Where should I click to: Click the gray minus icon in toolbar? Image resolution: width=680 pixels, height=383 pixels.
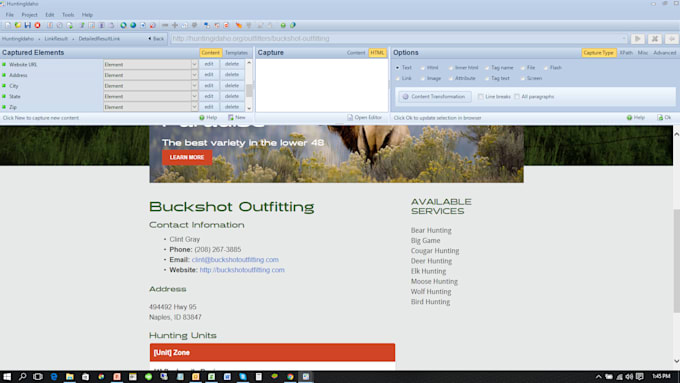coord(165,26)
